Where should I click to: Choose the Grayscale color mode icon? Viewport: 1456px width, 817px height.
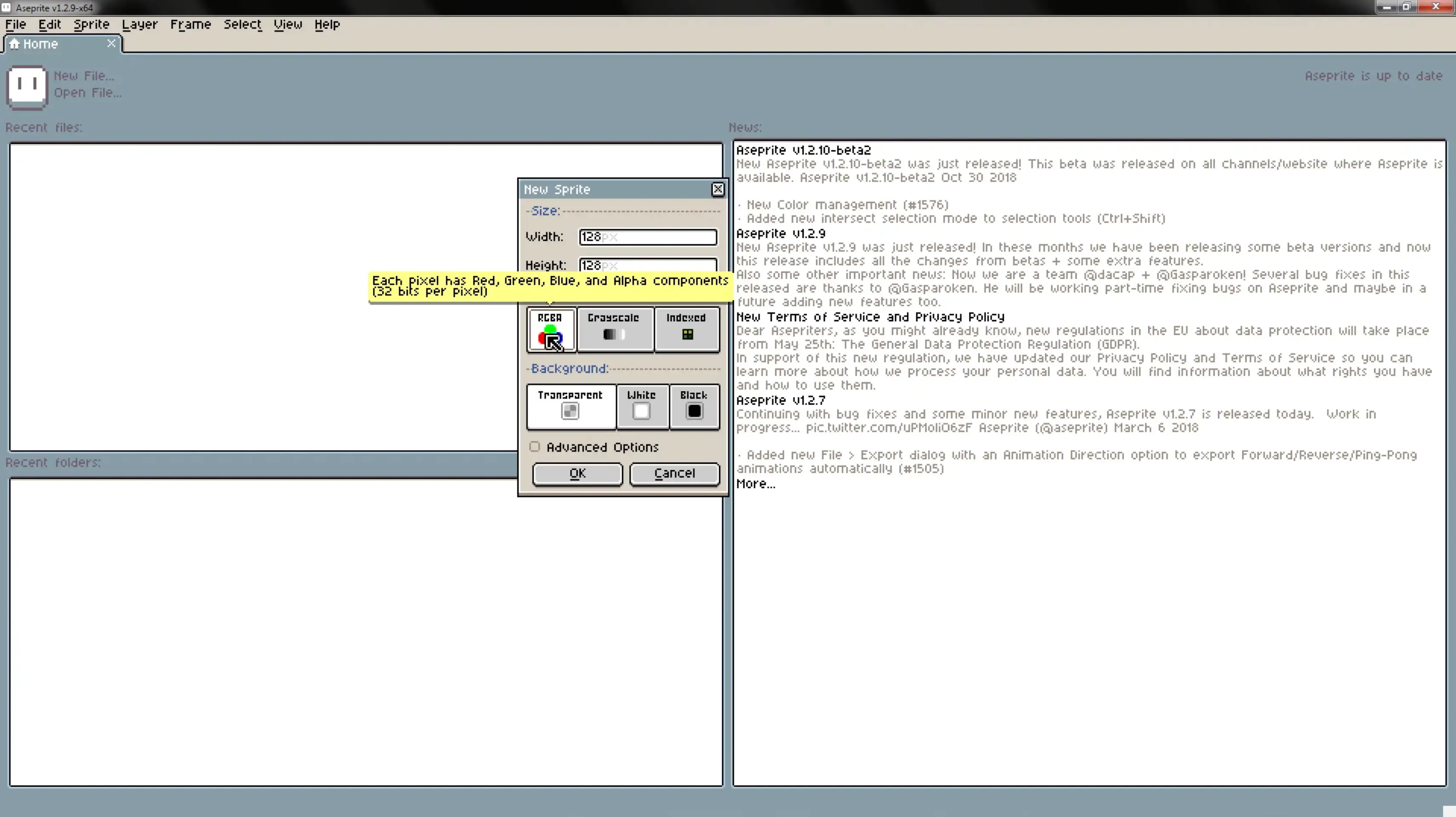pos(614,334)
